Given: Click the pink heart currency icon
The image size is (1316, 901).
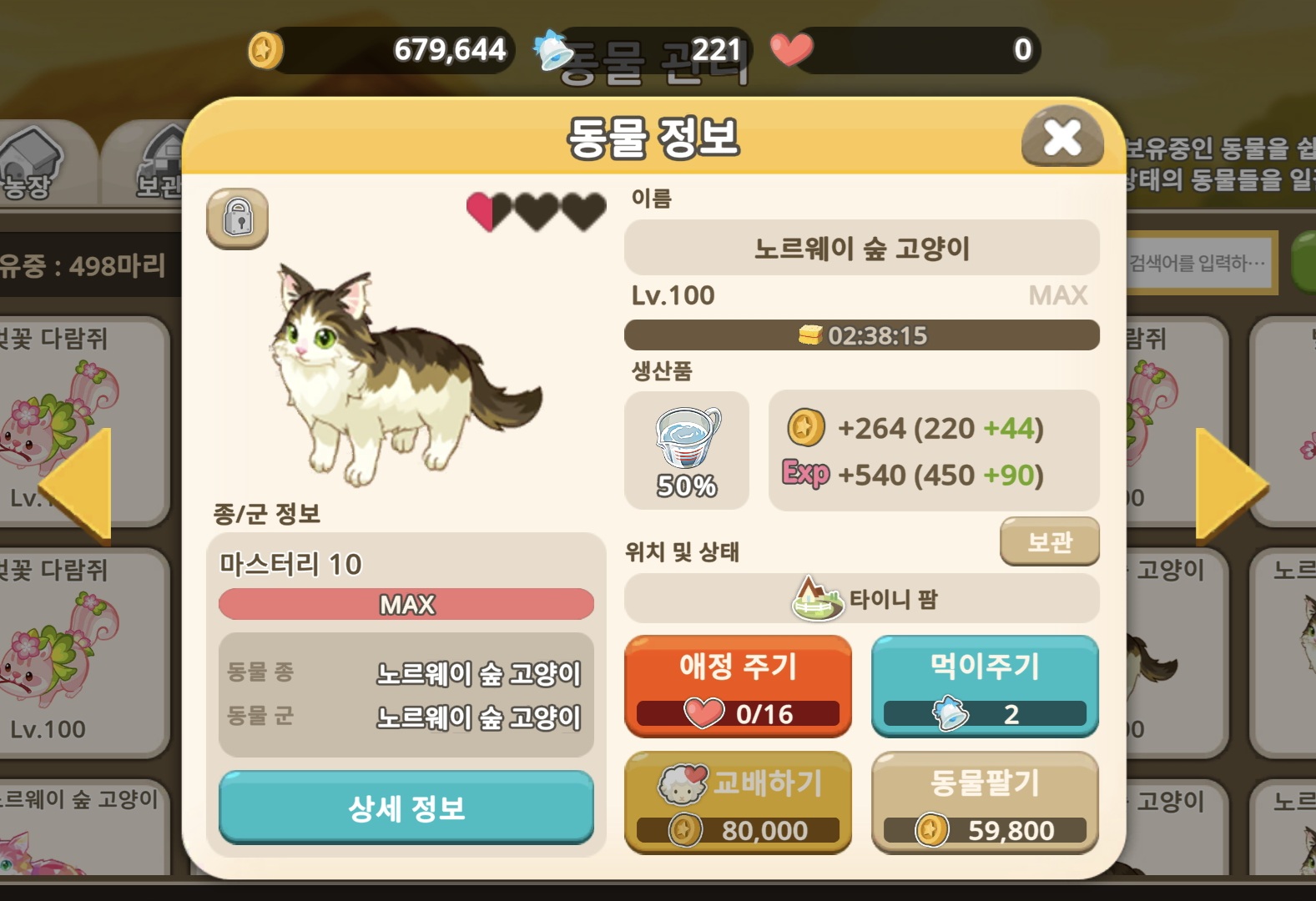Looking at the screenshot, I should click(790, 48).
